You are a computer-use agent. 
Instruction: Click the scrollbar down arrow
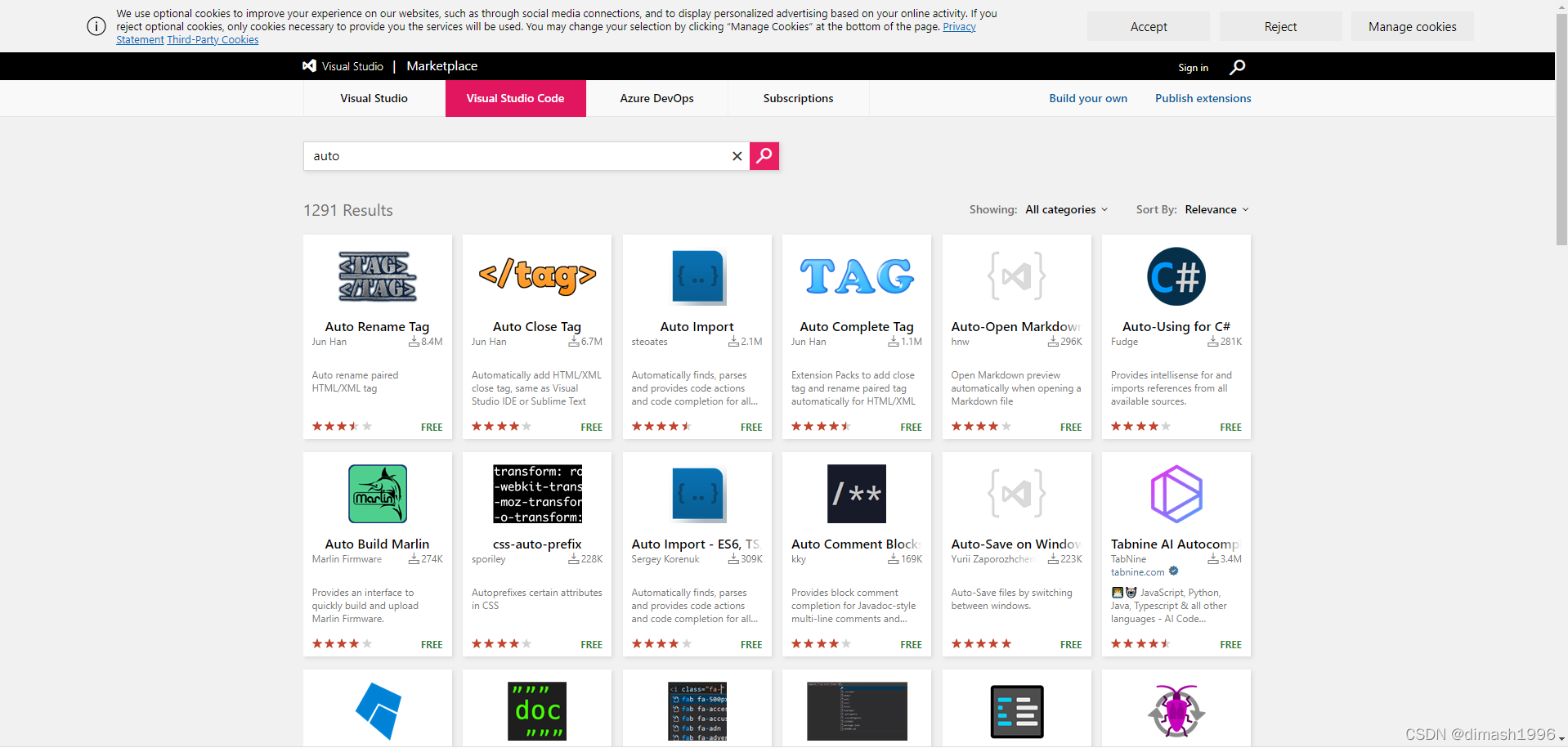click(1561, 739)
